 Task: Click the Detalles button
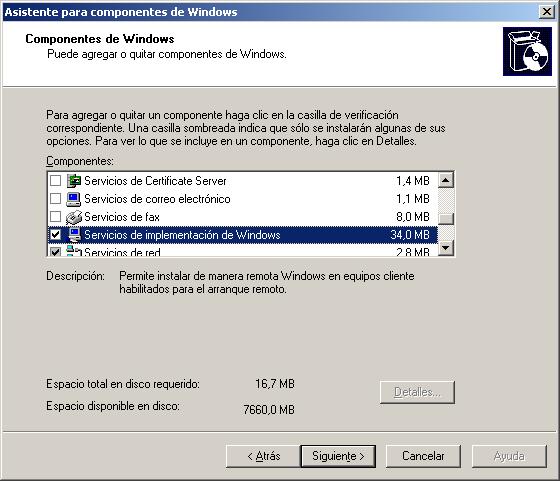417,392
